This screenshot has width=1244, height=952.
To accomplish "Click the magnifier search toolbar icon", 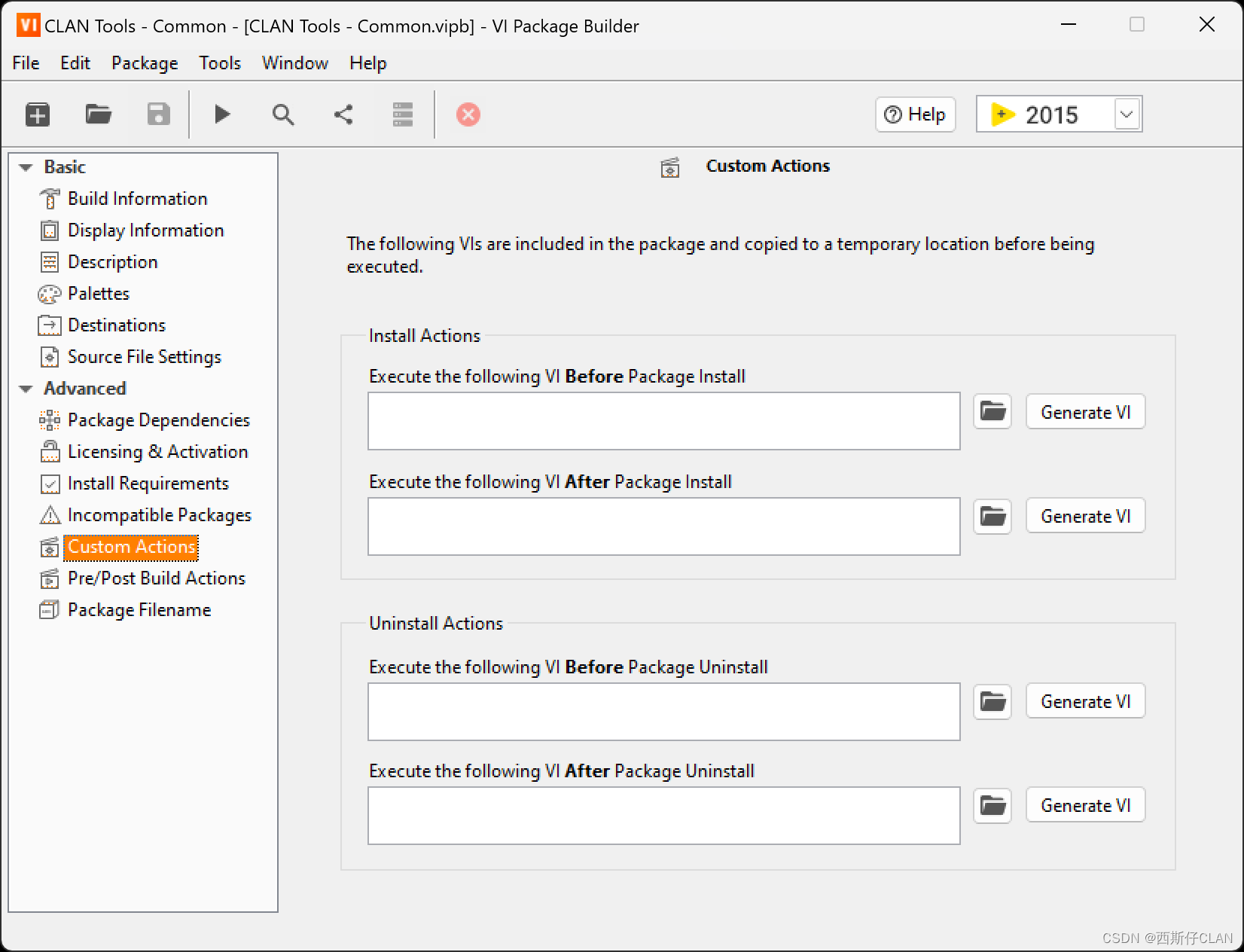I will (x=283, y=114).
